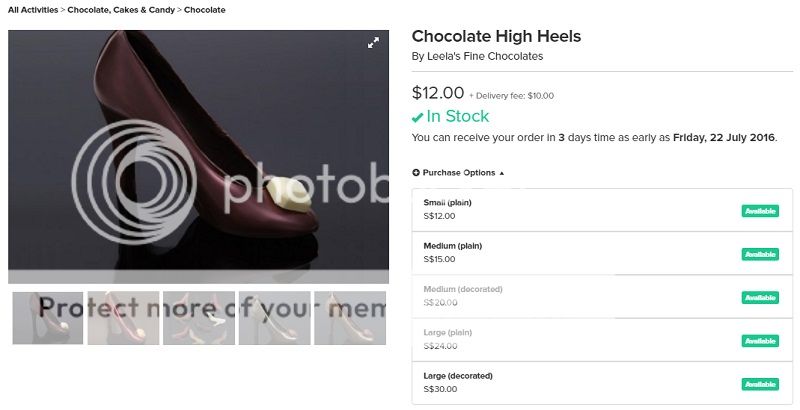Expand the product image to fullscreen

(x=373, y=43)
